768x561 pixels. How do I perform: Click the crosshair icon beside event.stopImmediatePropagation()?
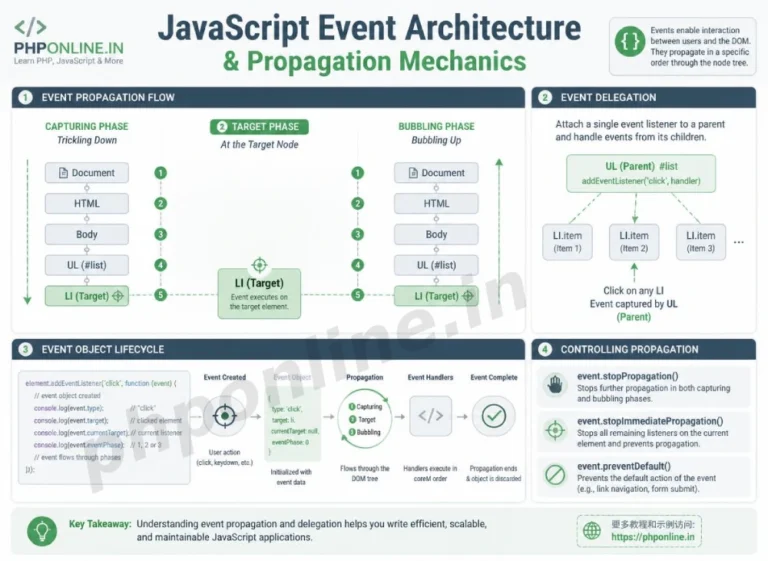(x=555, y=430)
